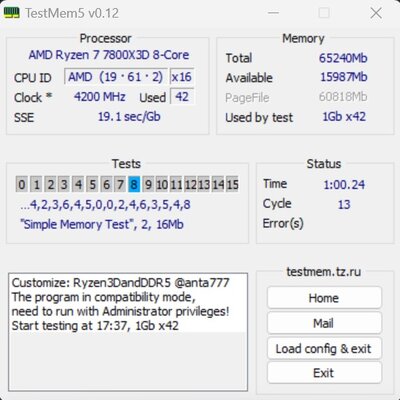Minimize the TestMem5 window
Screen dimensions: 400x400
click(x=273, y=13)
